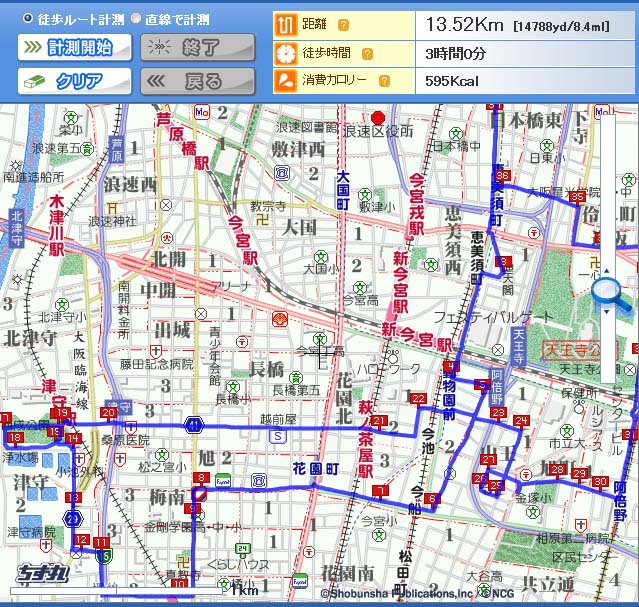Click the 終了 button
Viewport: 639px width, 607px height.
point(198,47)
